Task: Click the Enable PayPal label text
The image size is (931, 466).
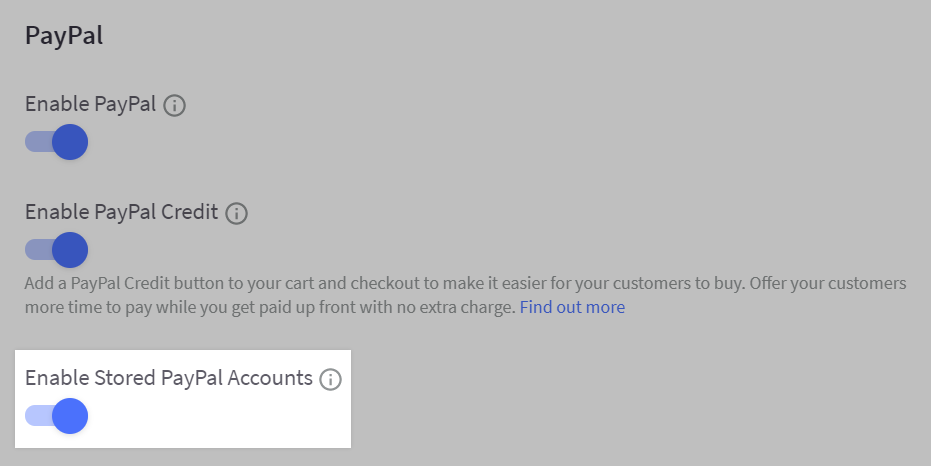Action: 90,104
